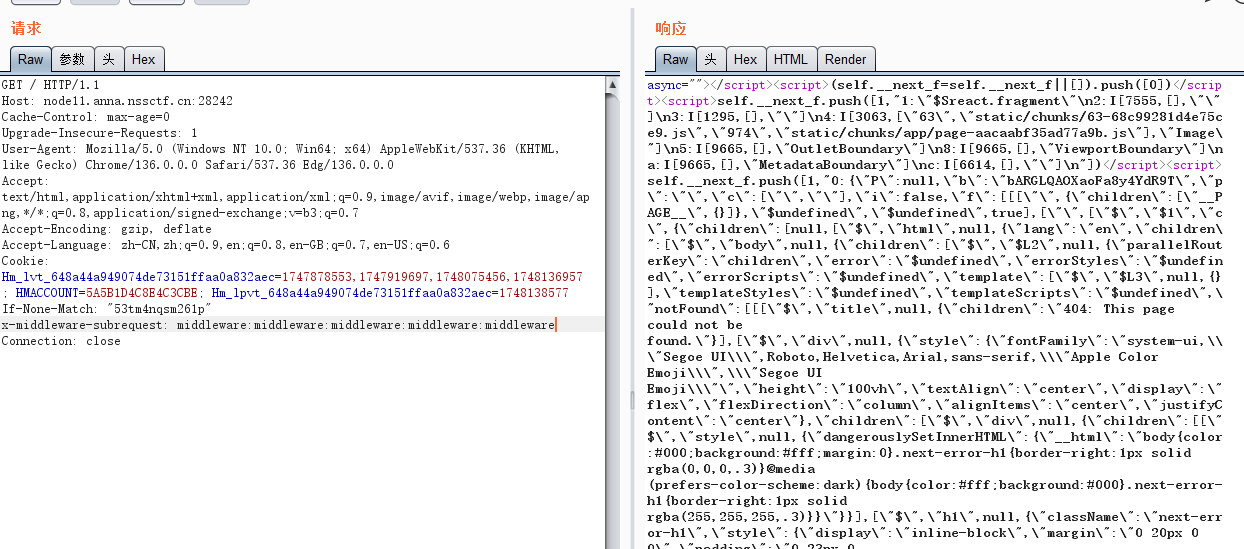Screen dimensions: 1244x549
Task: Click the User-Agent header line
Action: (x=281, y=149)
